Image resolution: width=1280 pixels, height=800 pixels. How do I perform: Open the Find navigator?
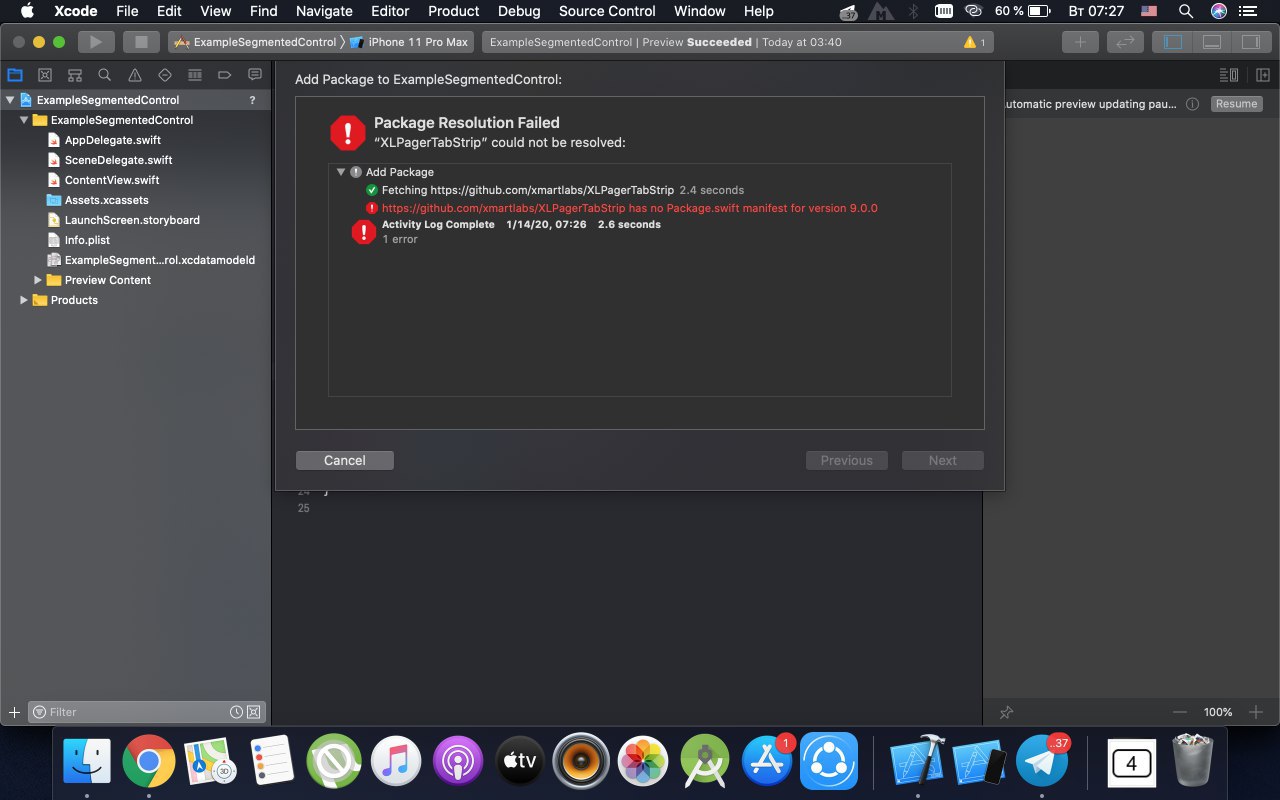coord(105,75)
